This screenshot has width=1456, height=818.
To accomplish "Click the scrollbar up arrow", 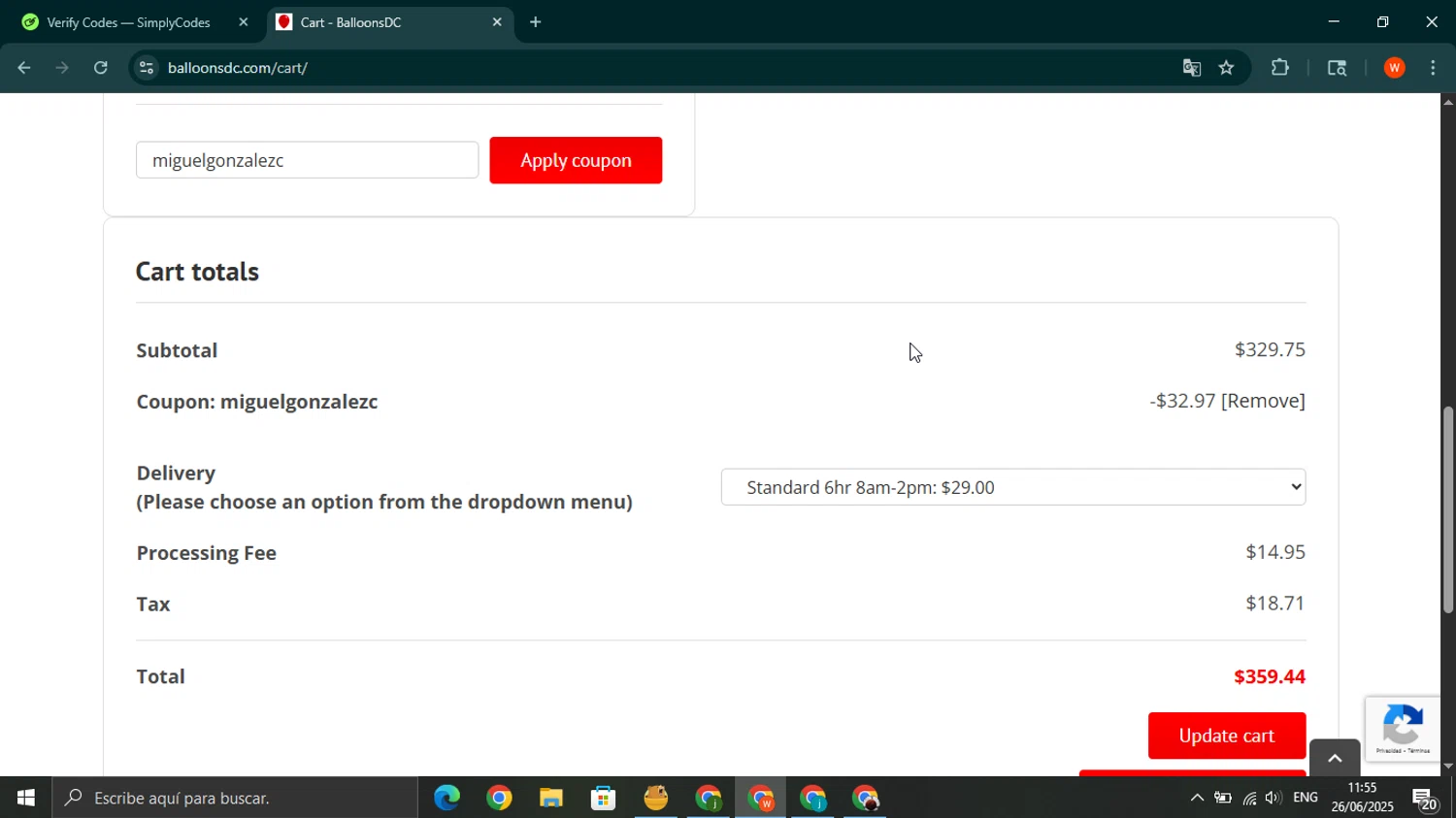I will 1448,101.
